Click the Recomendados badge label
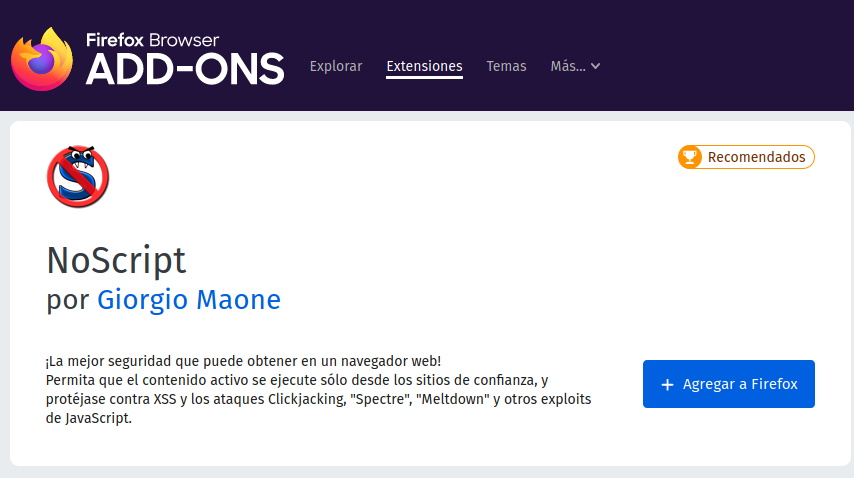Viewport: 854px width, 478px height. (757, 157)
